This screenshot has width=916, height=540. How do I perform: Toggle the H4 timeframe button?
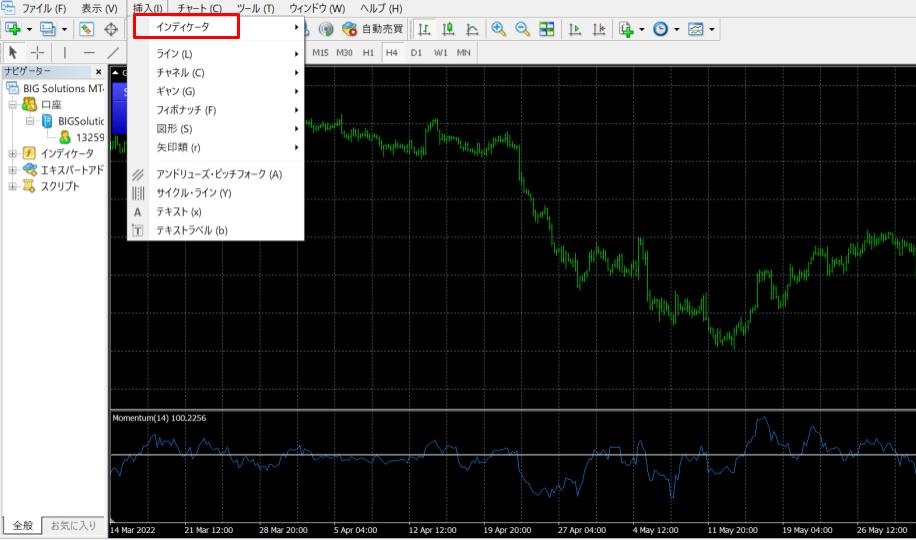(391, 52)
